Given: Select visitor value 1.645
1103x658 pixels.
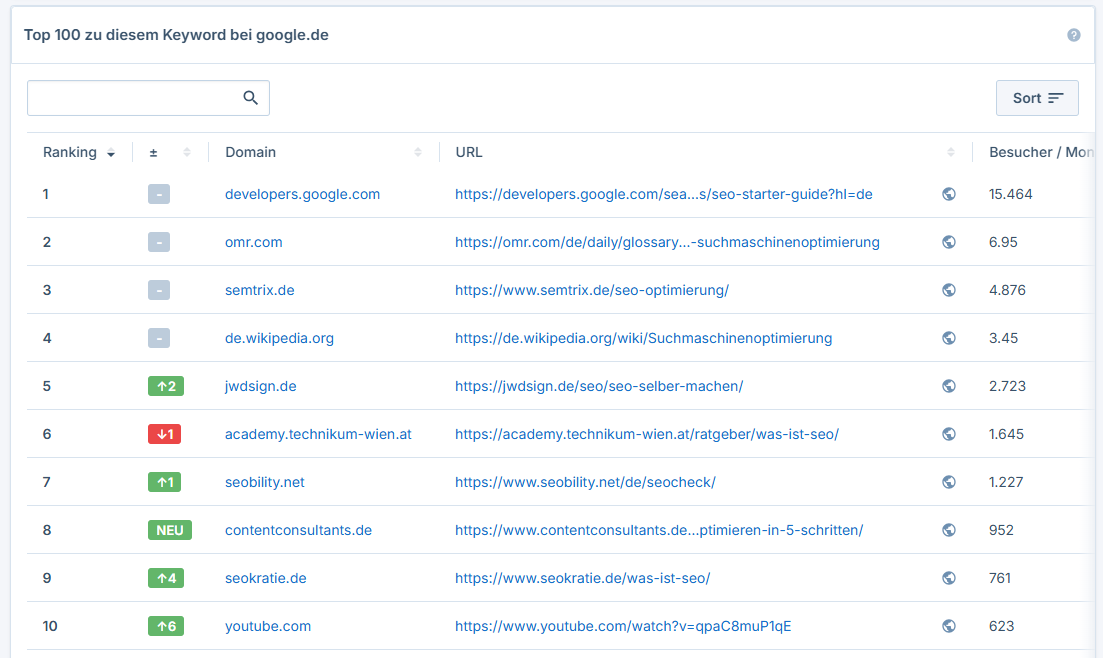Looking at the screenshot, I should (1006, 434).
